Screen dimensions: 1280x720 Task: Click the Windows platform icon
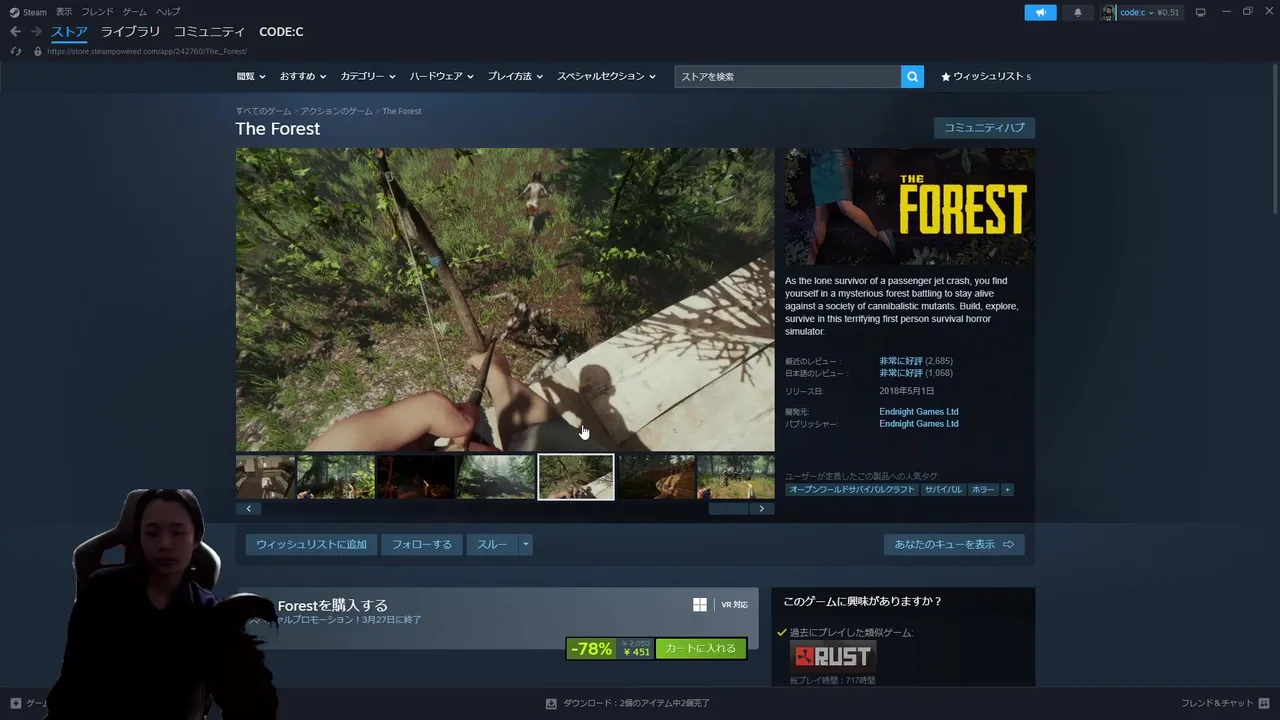point(700,604)
